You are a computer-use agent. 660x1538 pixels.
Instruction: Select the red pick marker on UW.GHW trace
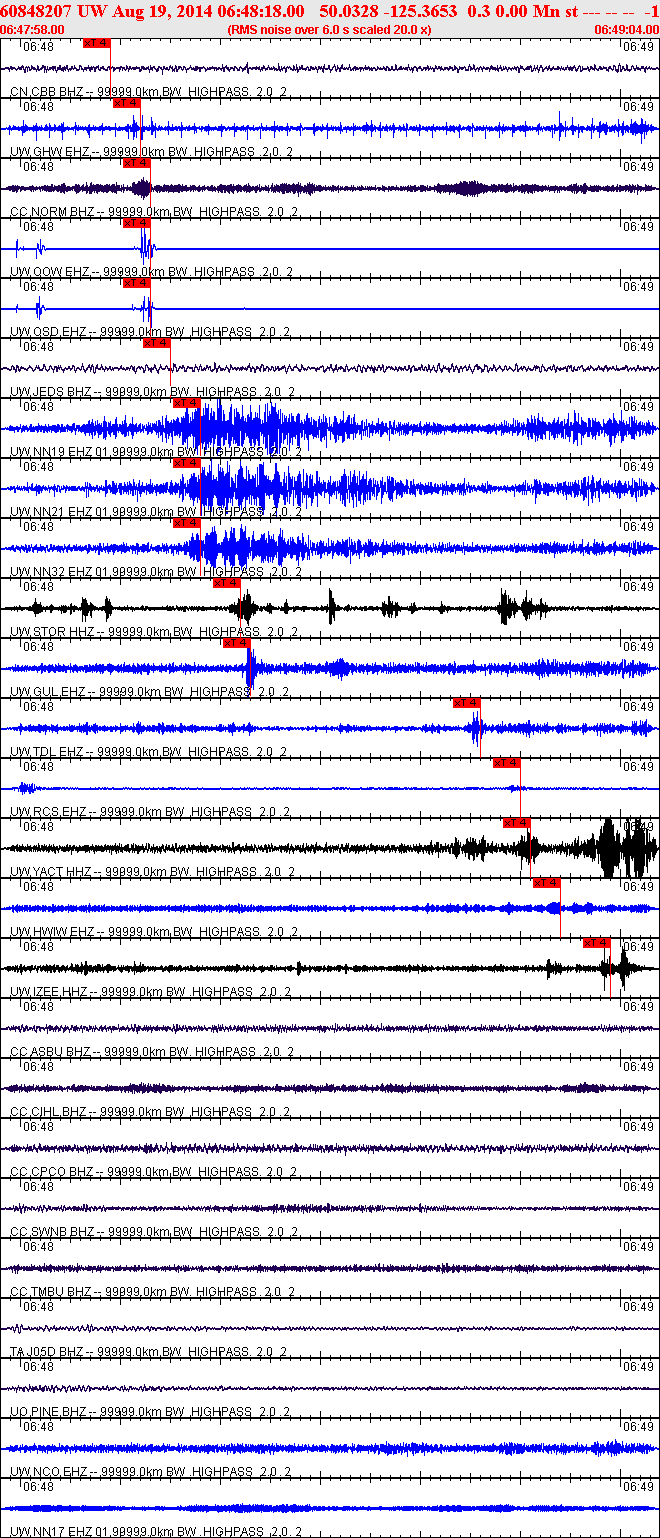point(127,103)
